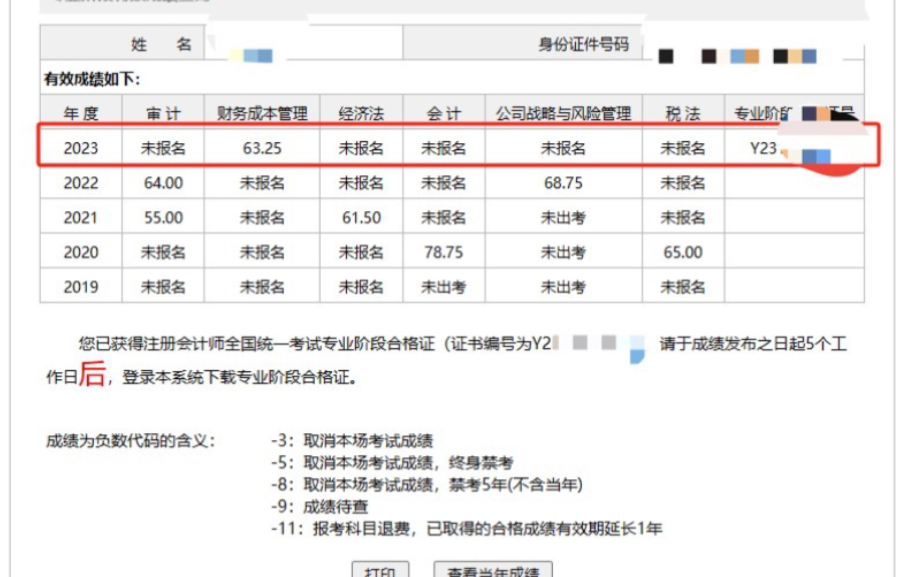Click the large red 后 character

pos(93,374)
